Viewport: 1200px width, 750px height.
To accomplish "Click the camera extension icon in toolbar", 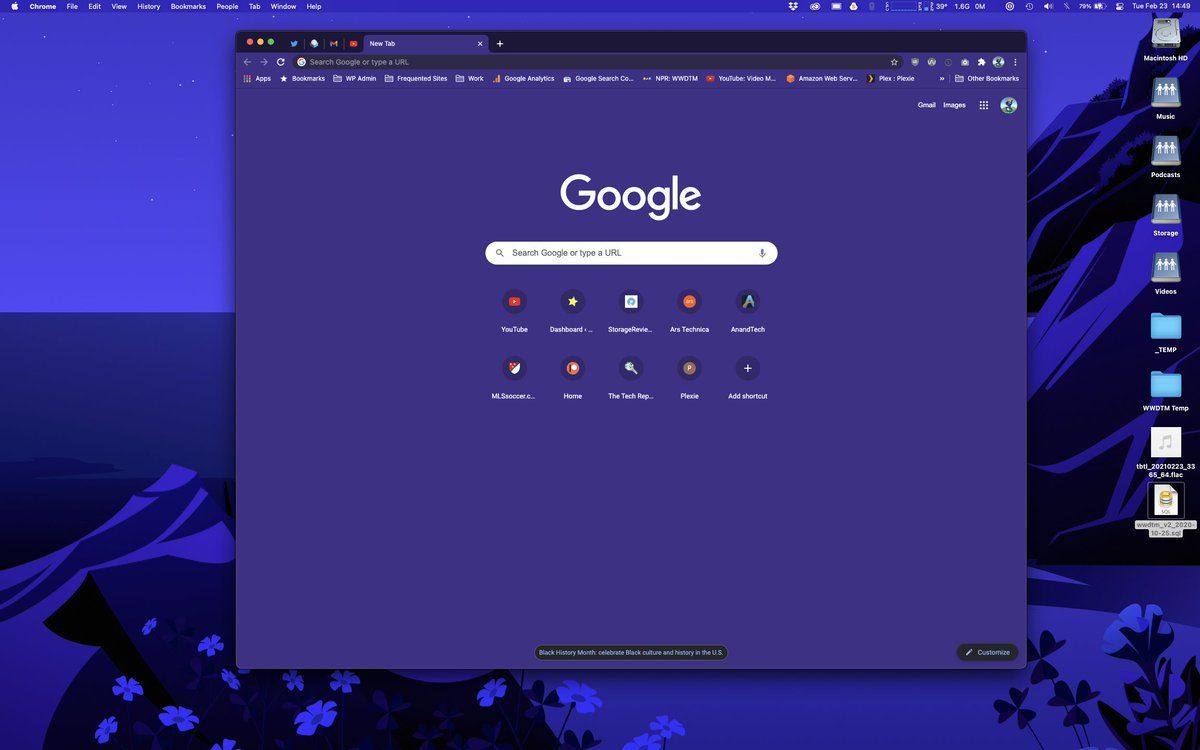I will pos(965,62).
